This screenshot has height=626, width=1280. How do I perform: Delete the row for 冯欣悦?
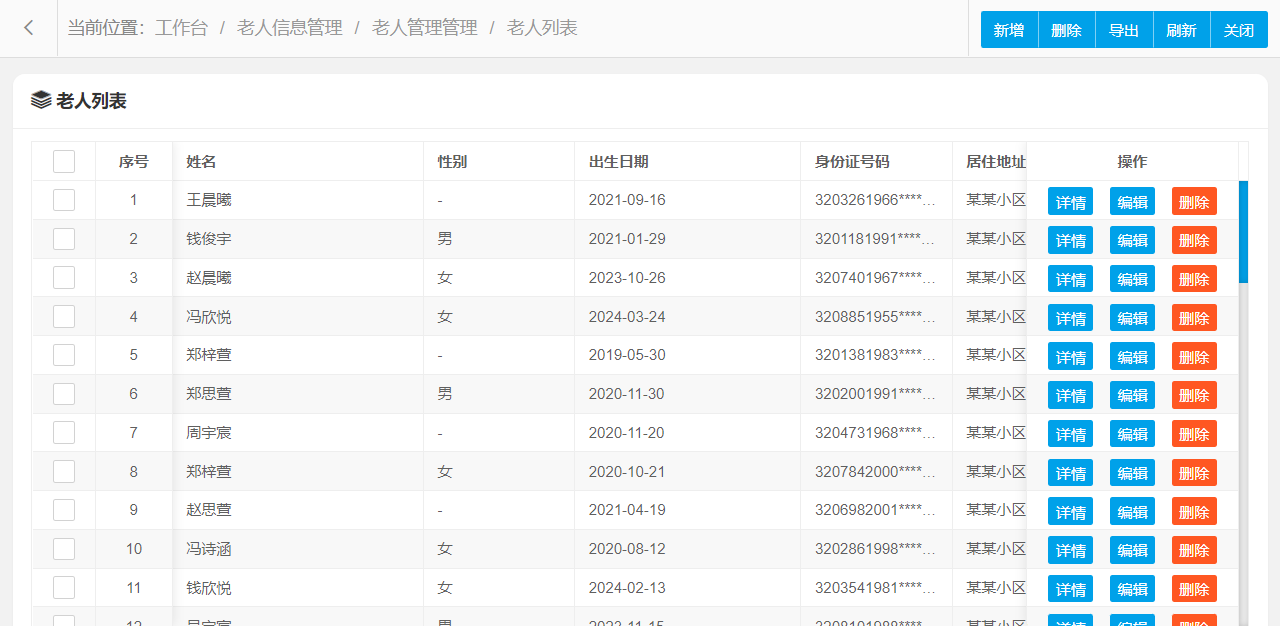click(1194, 318)
